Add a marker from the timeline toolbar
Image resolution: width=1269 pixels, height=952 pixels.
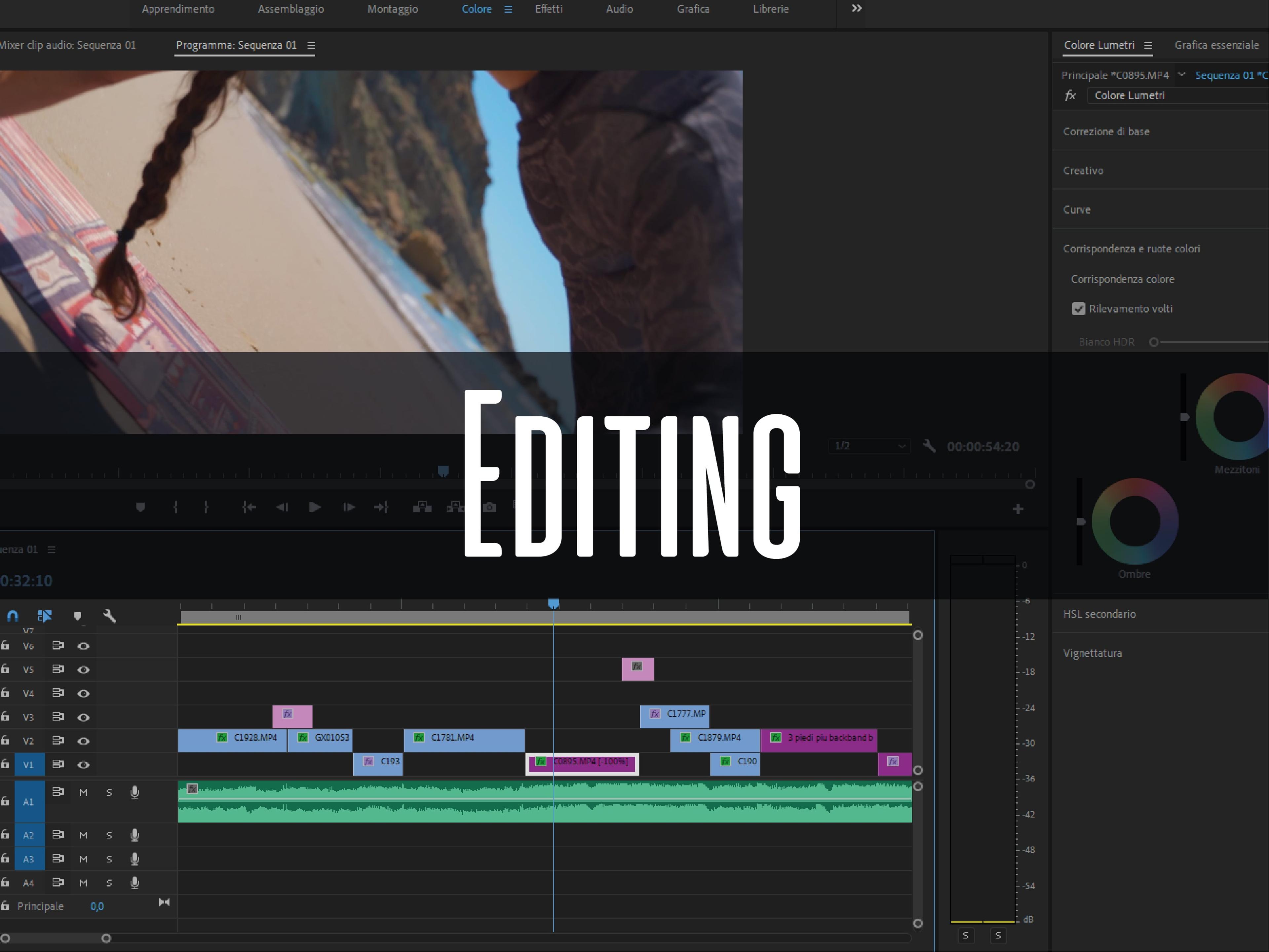77,616
